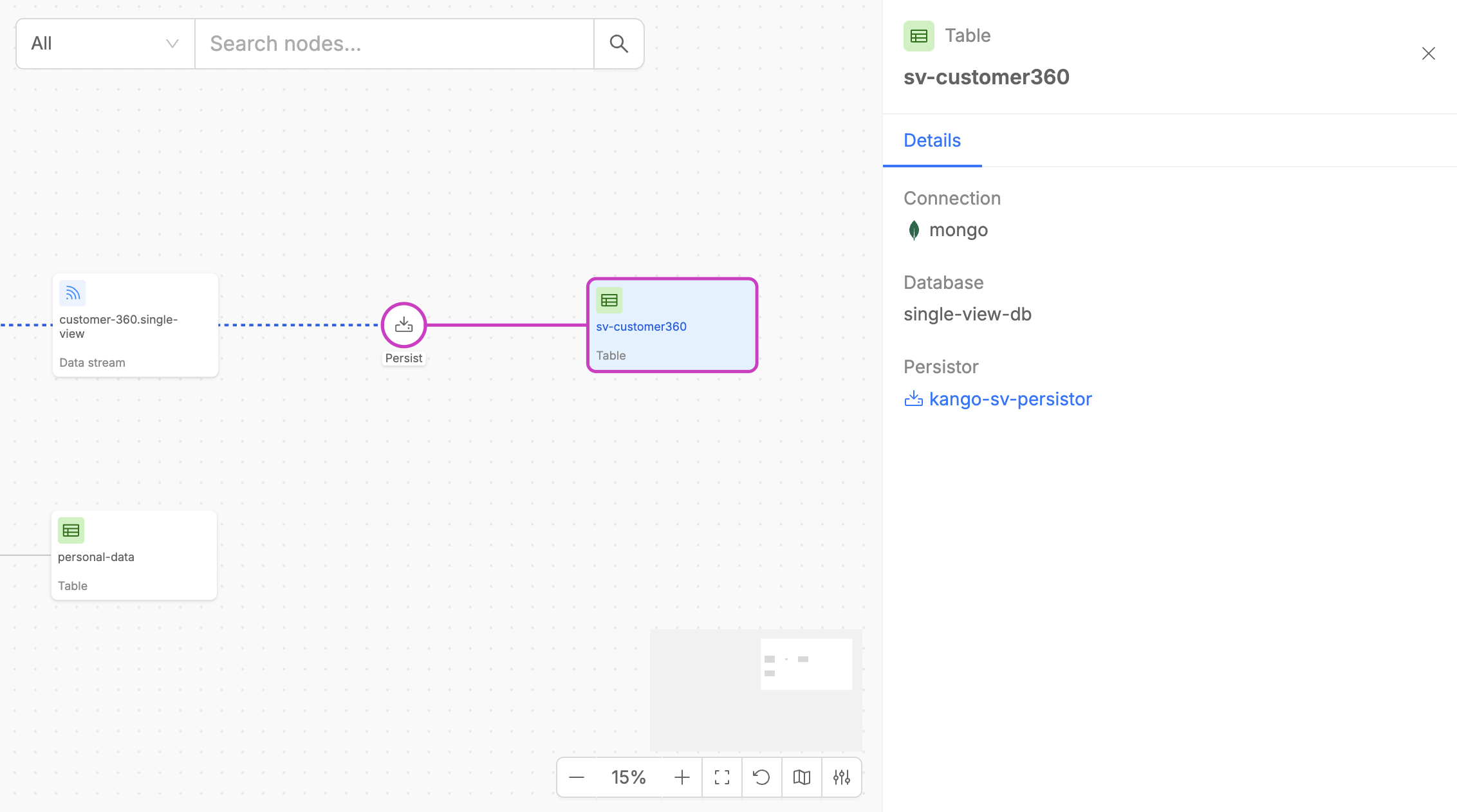This screenshot has height=812, width=1457.
Task: Open the kango-sv-persistor link
Action: coord(1010,399)
